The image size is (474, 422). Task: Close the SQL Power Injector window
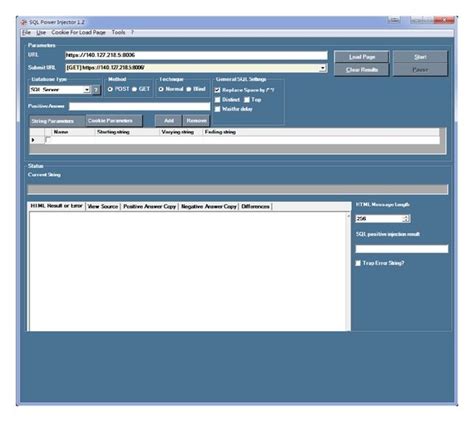tap(445, 20)
